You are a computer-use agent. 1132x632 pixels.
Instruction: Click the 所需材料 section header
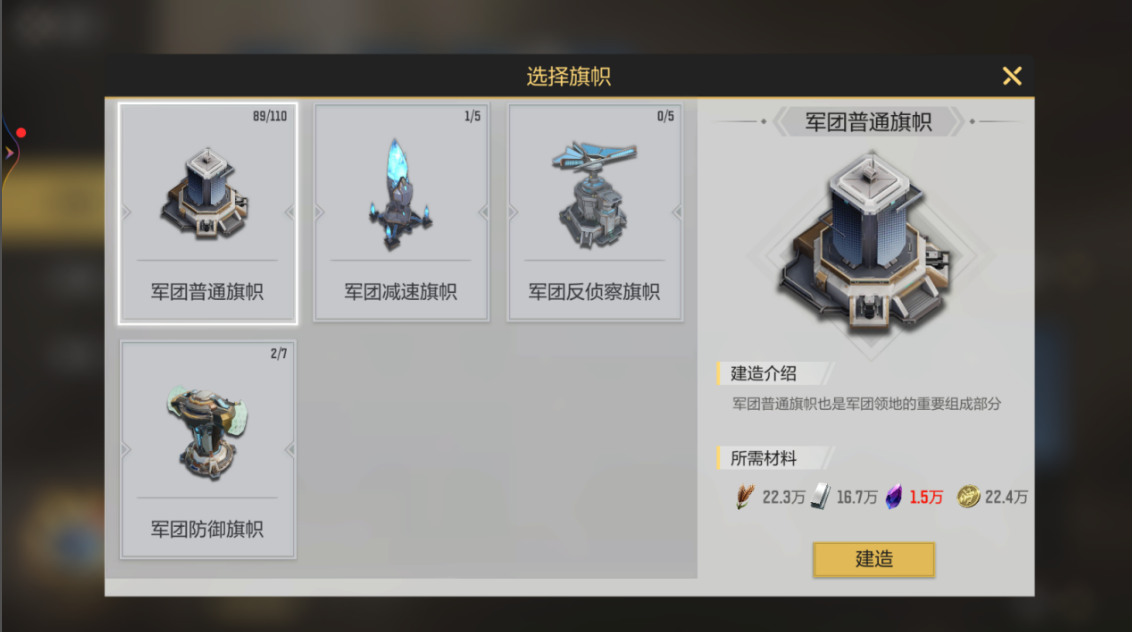[x=764, y=458]
